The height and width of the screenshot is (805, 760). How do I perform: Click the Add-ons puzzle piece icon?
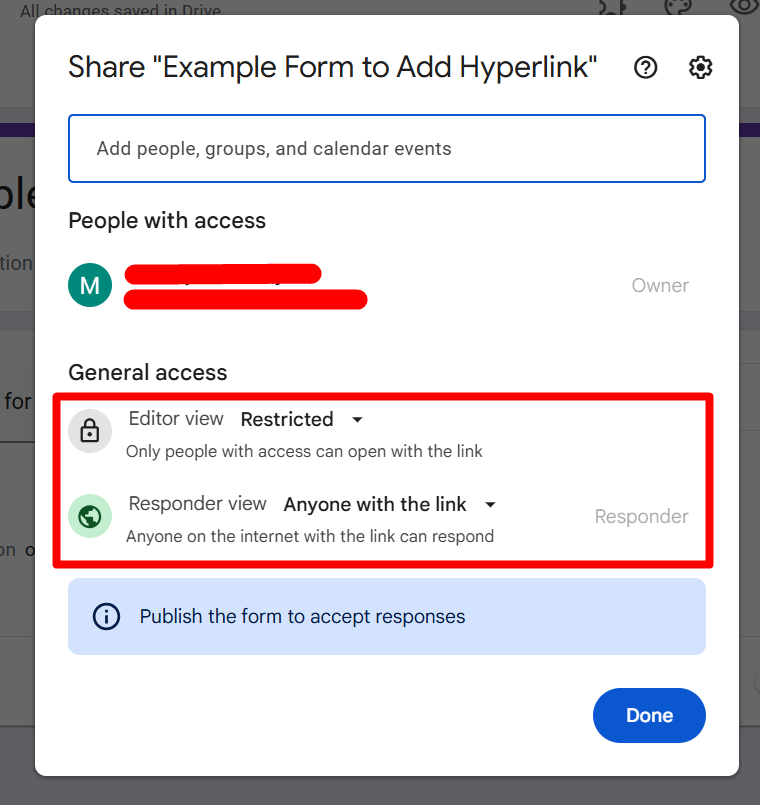(x=611, y=7)
